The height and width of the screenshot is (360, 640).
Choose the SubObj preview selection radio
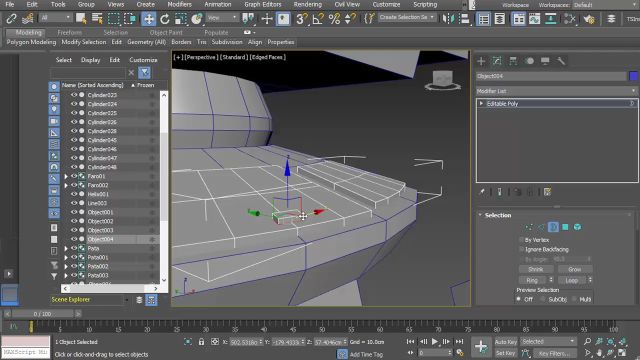point(543,299)
